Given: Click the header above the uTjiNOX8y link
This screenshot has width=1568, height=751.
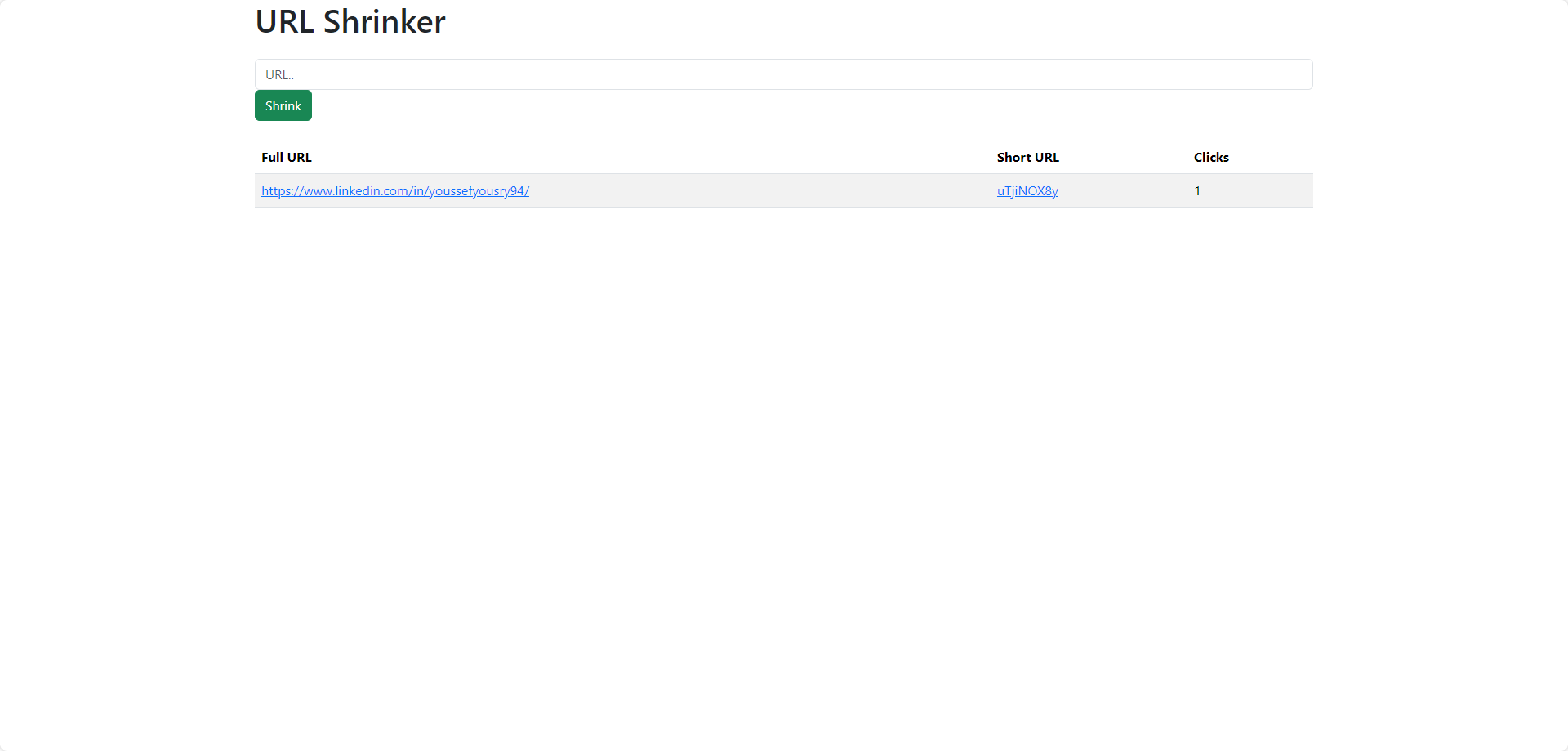Looking at the screenshot, I should click(1027, 158).
